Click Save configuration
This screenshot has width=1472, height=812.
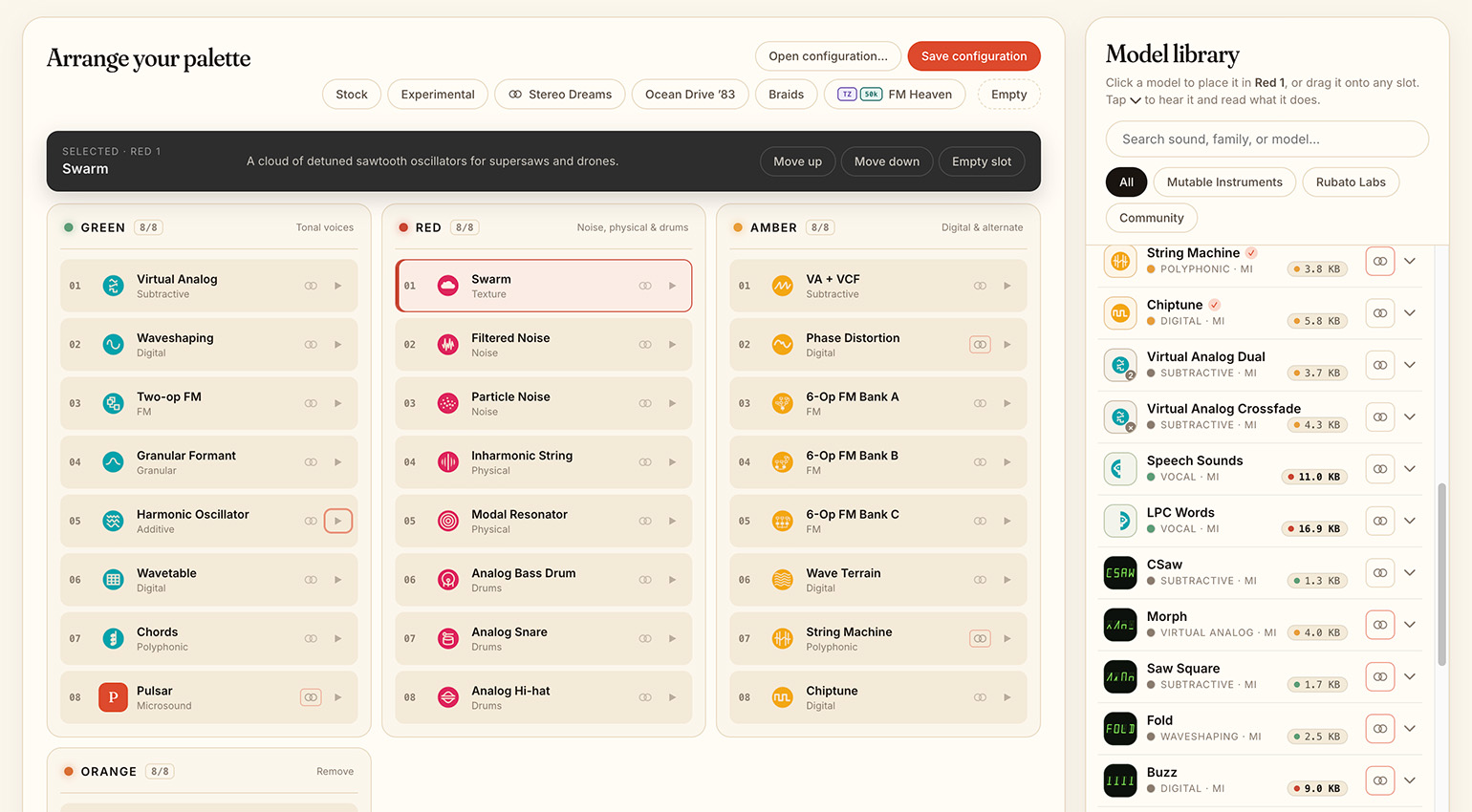point(974,56)
